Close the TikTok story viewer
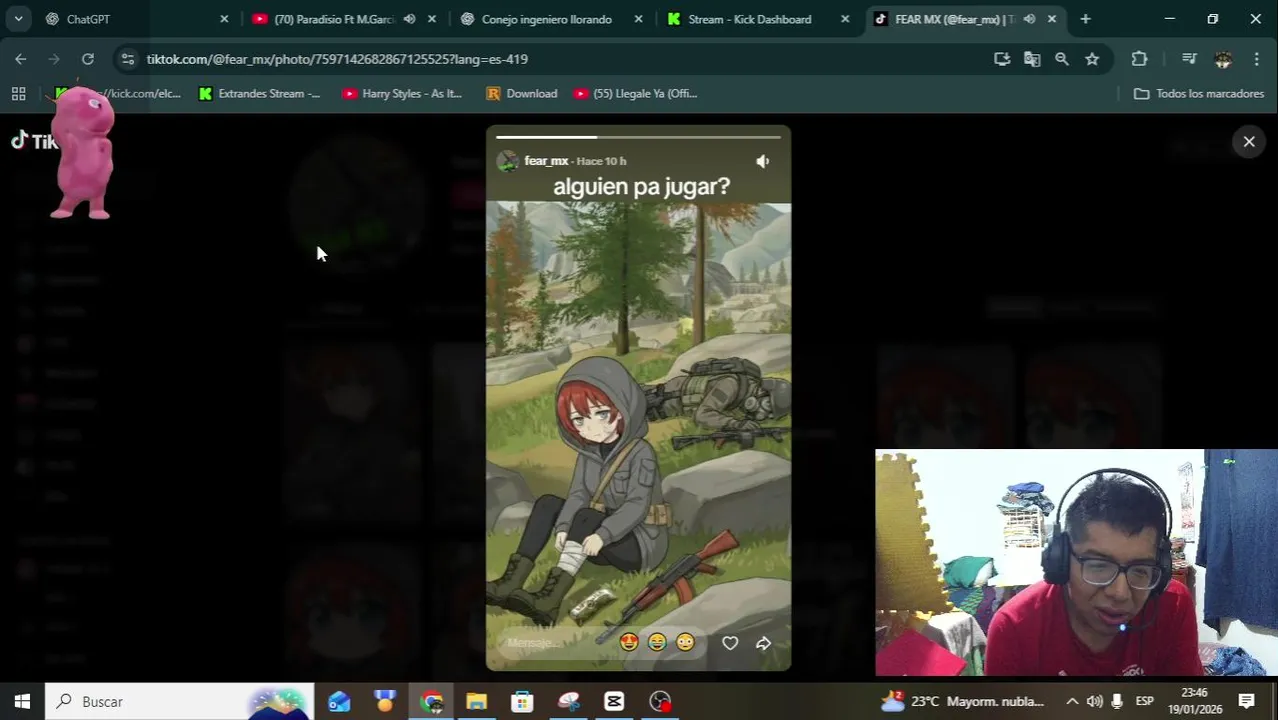The image size is (1278, 720). (x=1249, y=142)
